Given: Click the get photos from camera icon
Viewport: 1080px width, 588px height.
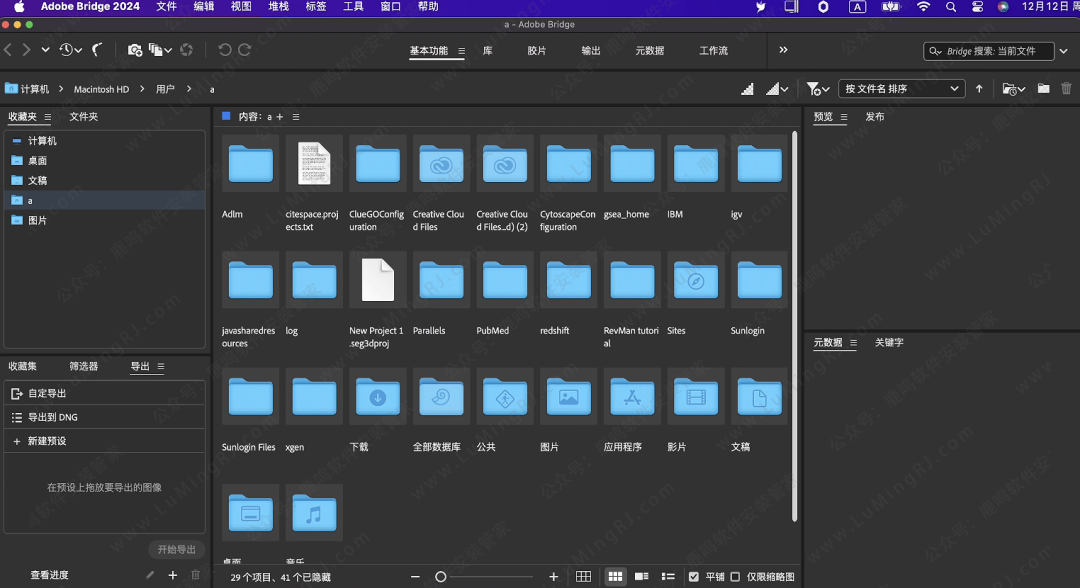Looking at the screenshot, I should point(134,49).
